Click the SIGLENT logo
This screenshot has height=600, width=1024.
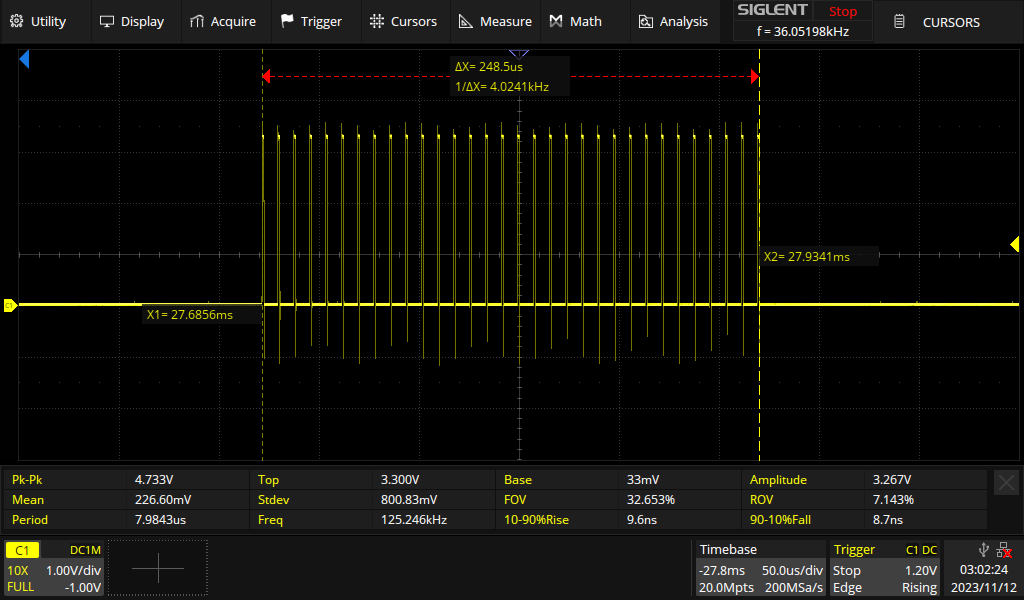(772, 10)
